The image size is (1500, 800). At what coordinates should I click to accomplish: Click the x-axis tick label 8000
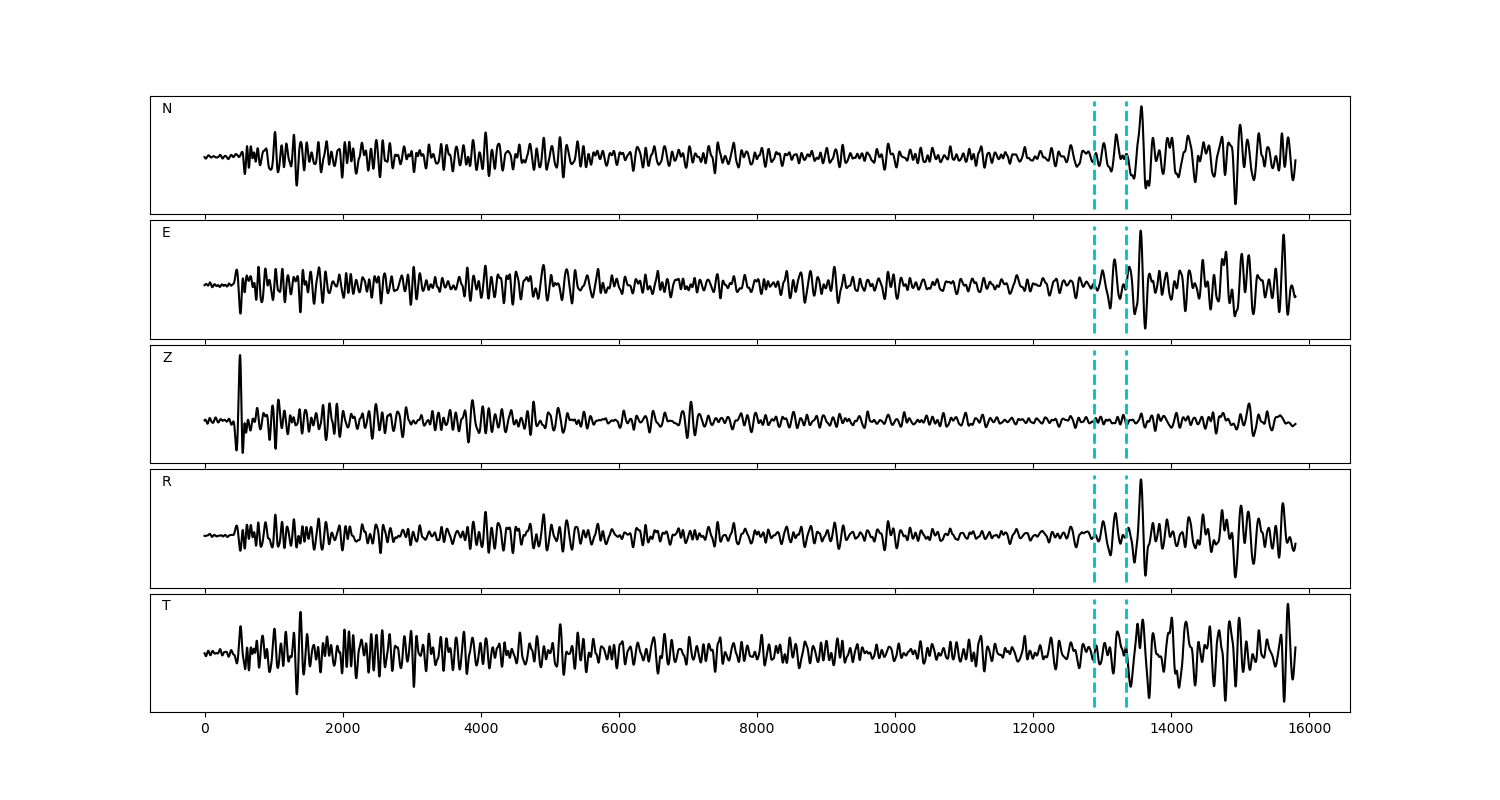(x=757, y=729)
